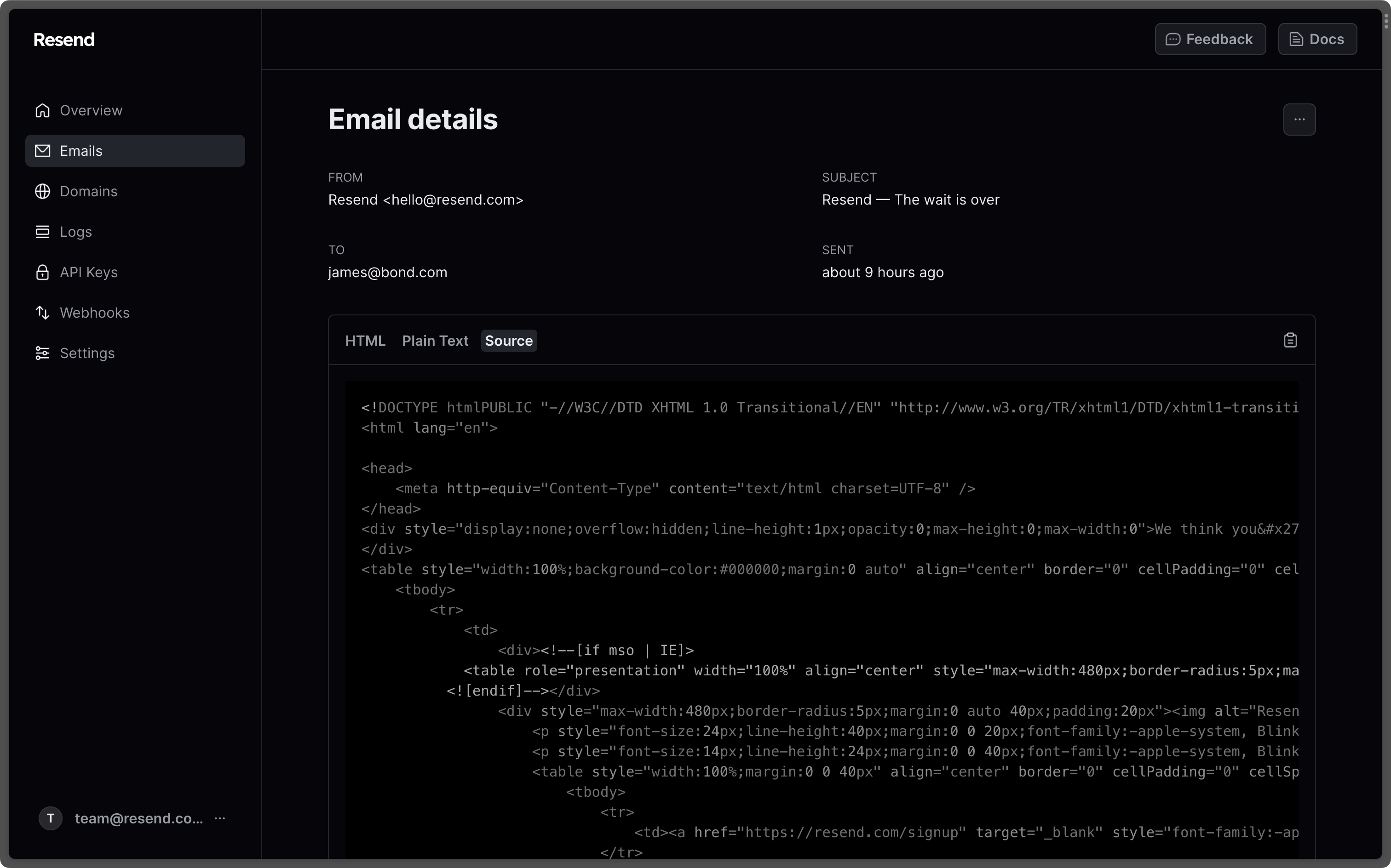
Task: Click the sender 'Resend <hello@resend.com>'
Action: click(425, 200)
